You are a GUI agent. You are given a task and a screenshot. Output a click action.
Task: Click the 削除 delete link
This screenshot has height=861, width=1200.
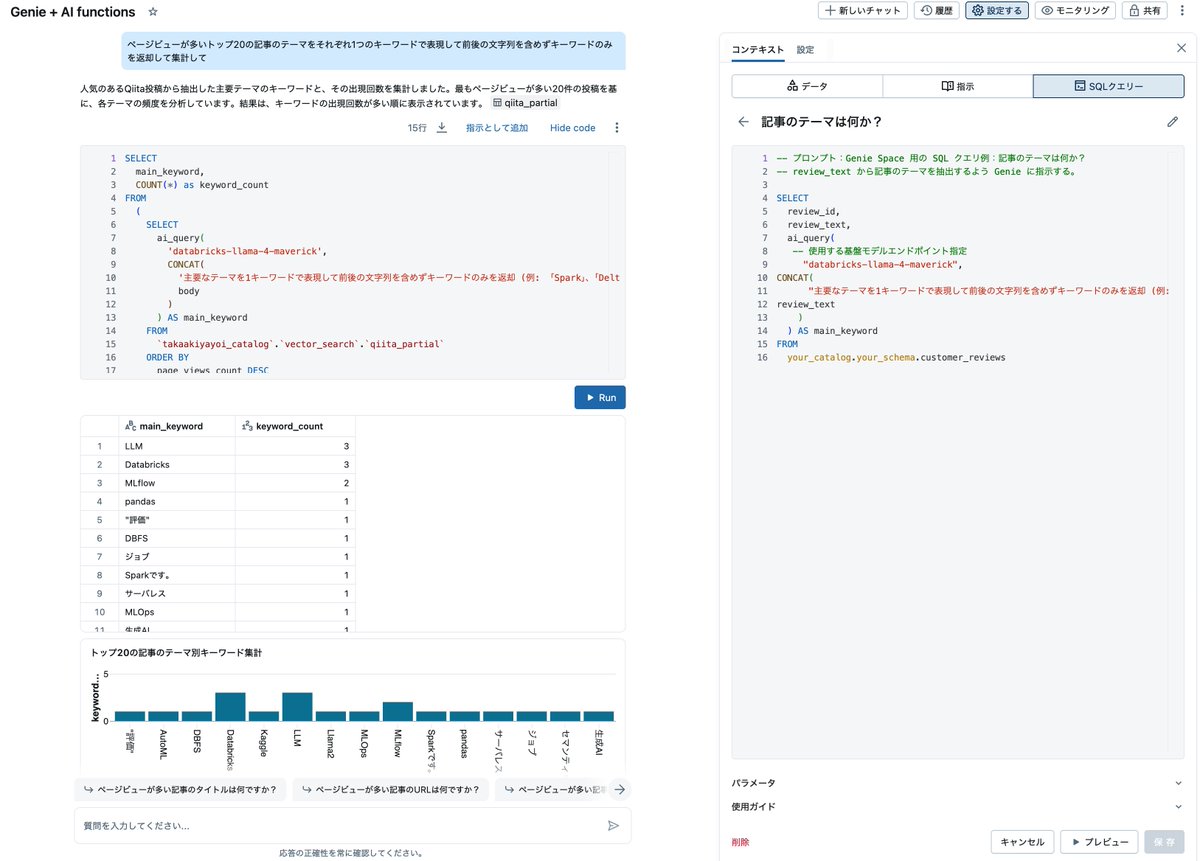(x=740, y=842)
